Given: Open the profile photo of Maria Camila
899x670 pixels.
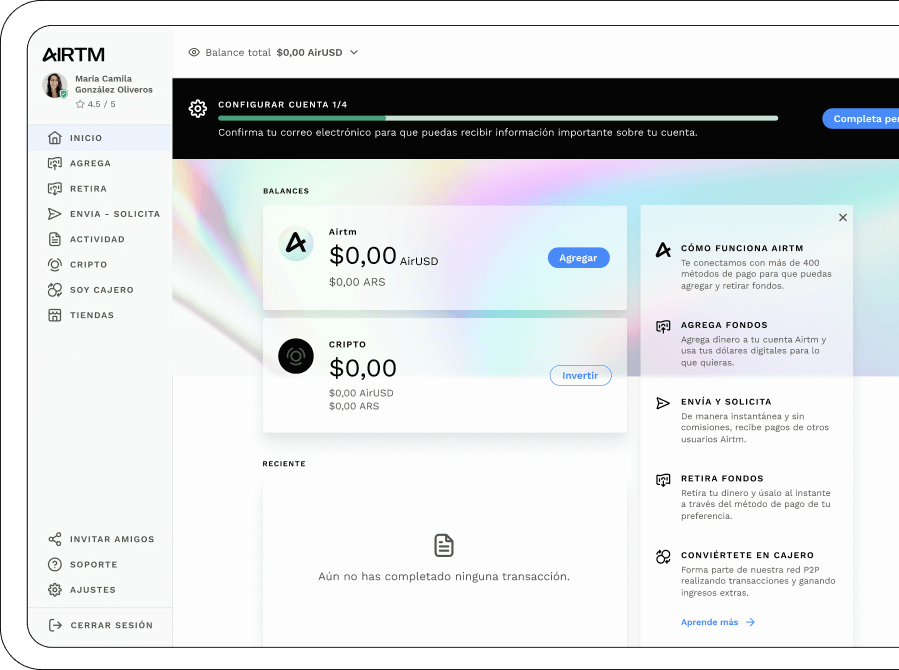Looking at the screenshot, I should [x=55, y=85].
